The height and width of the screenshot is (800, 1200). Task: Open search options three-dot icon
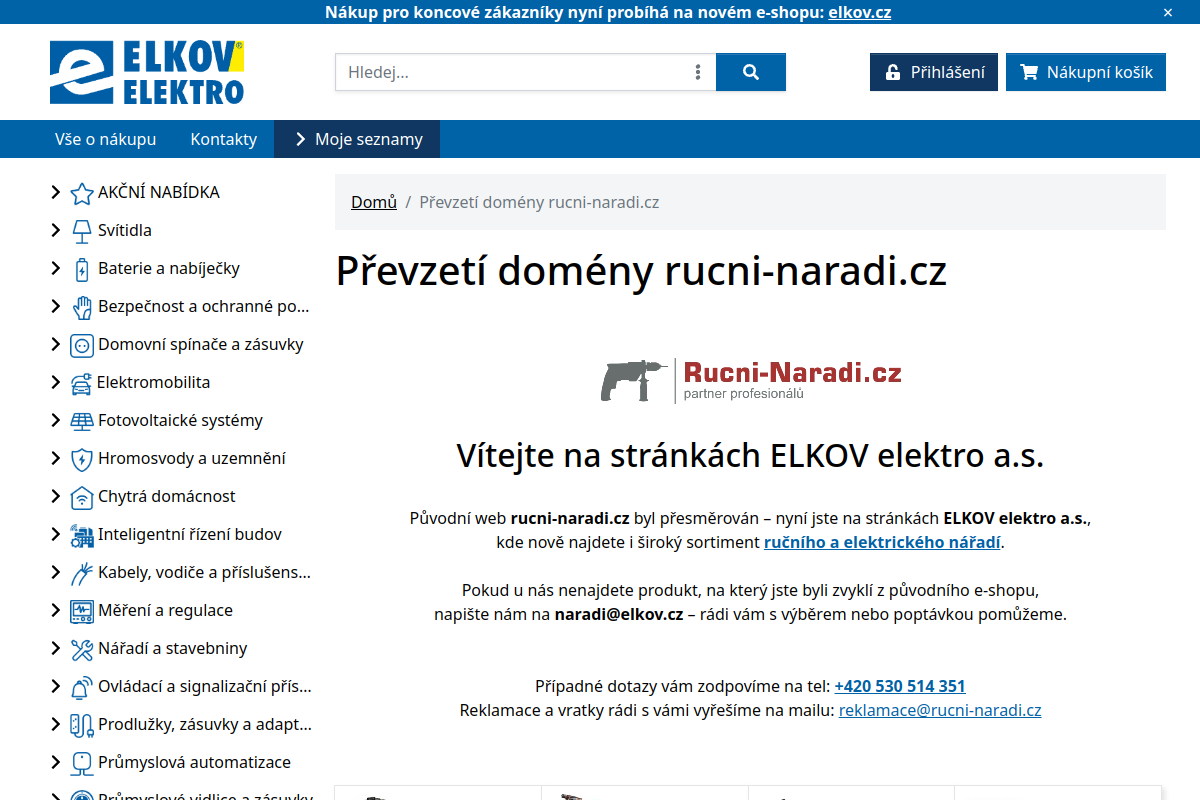click(698, 72)
